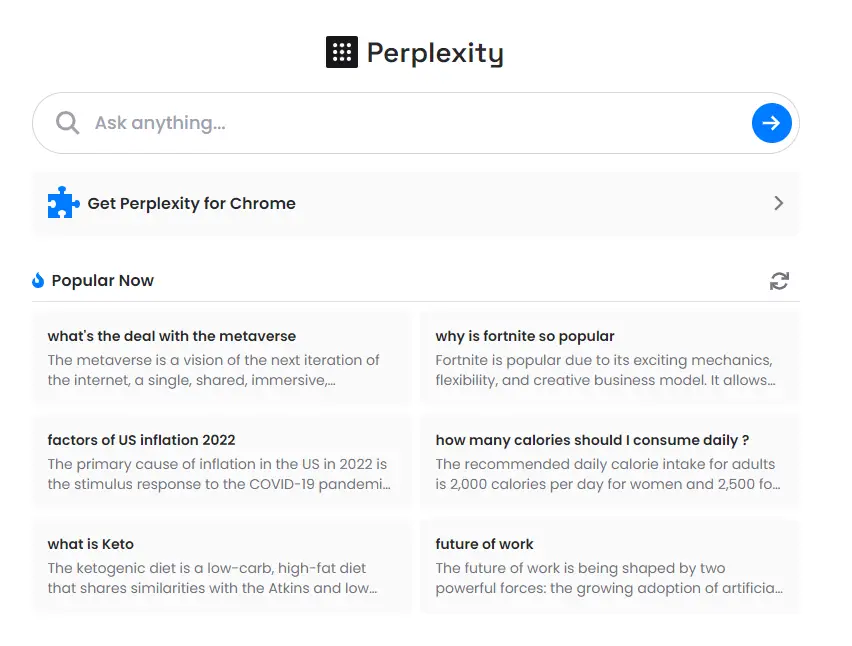Click the metaverse answer preview text
This screenshot has width=852, height=646.
(x=214, y=370)
